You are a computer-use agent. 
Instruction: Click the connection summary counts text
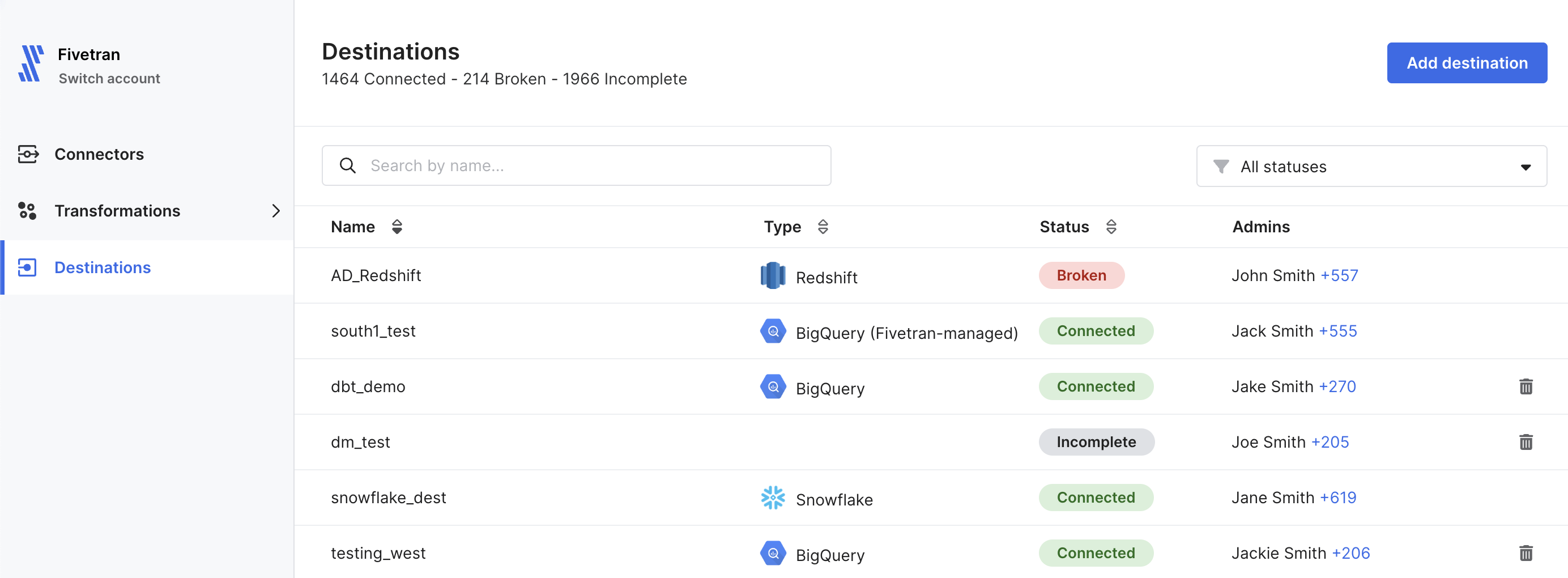click(504, 79)
